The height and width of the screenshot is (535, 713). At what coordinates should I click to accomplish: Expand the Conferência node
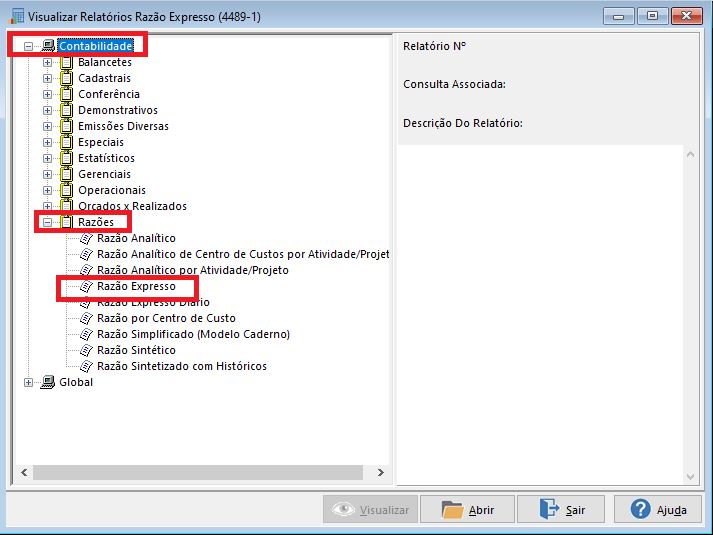47,94
